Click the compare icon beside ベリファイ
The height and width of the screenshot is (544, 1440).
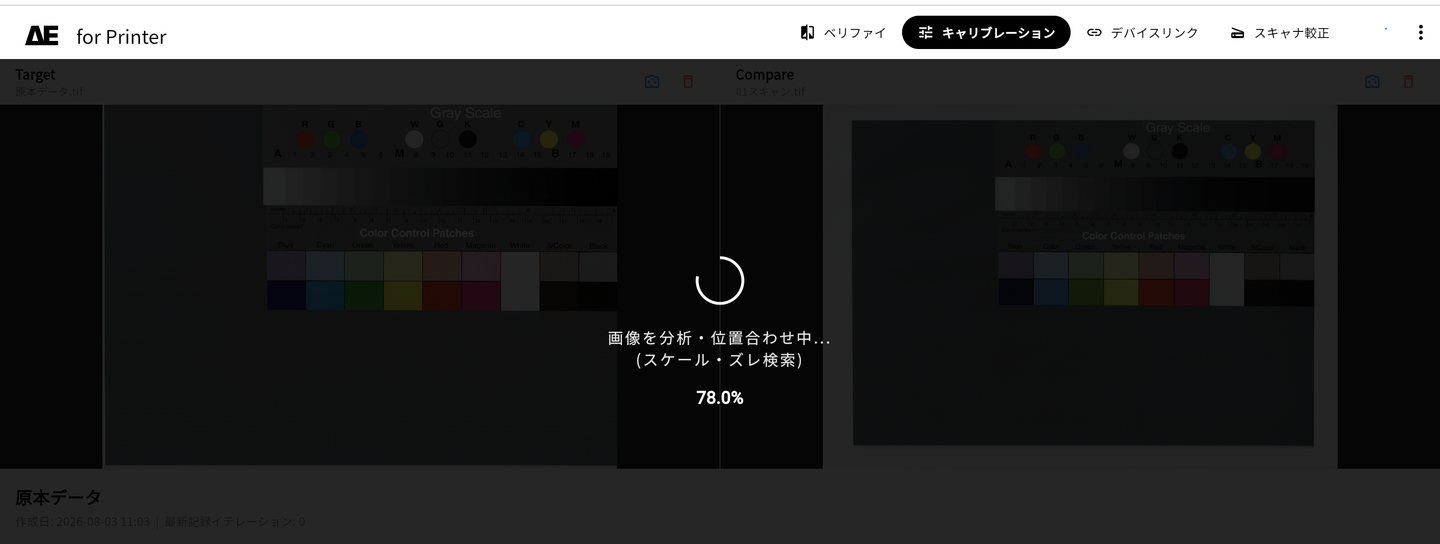pyautogui.click(x=808, y=32)
